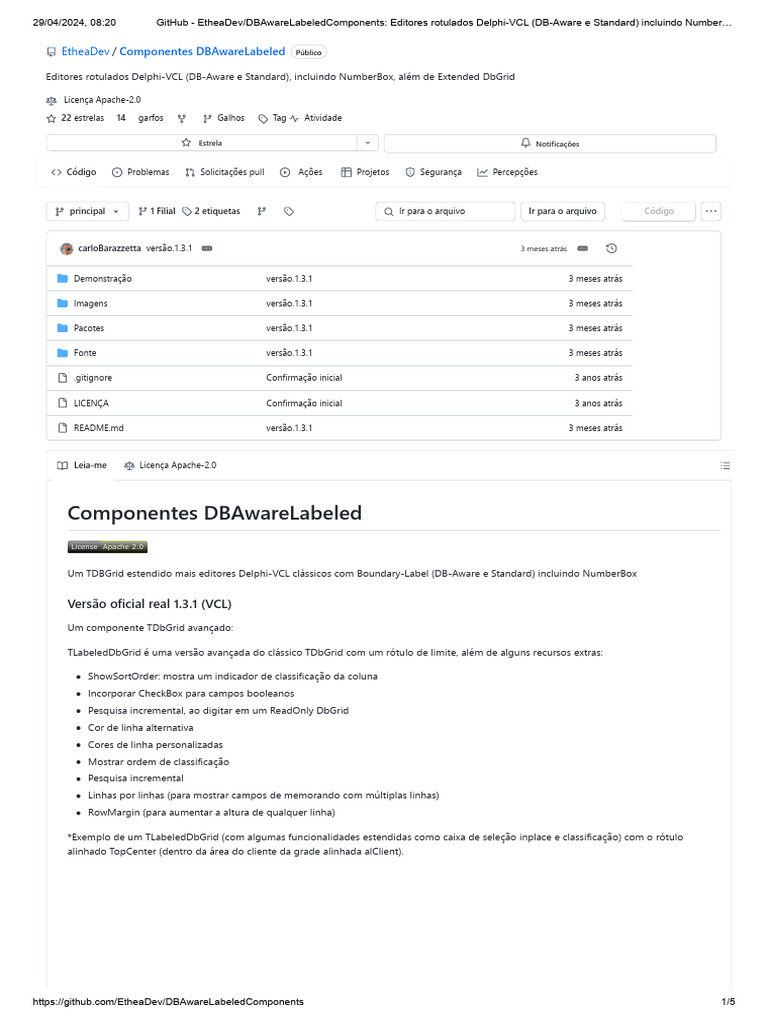Expand the commit details ellipsis beside versão.1.3.1

coord(207,249)
